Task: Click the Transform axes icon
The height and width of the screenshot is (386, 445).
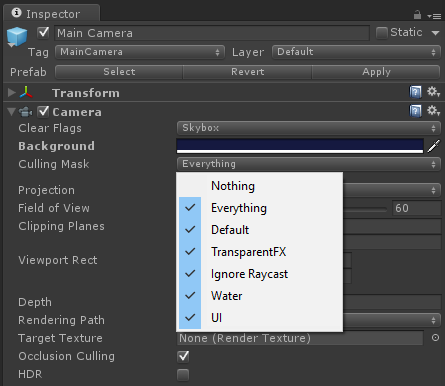Action: pyautogui.click(x=26, y=92)
